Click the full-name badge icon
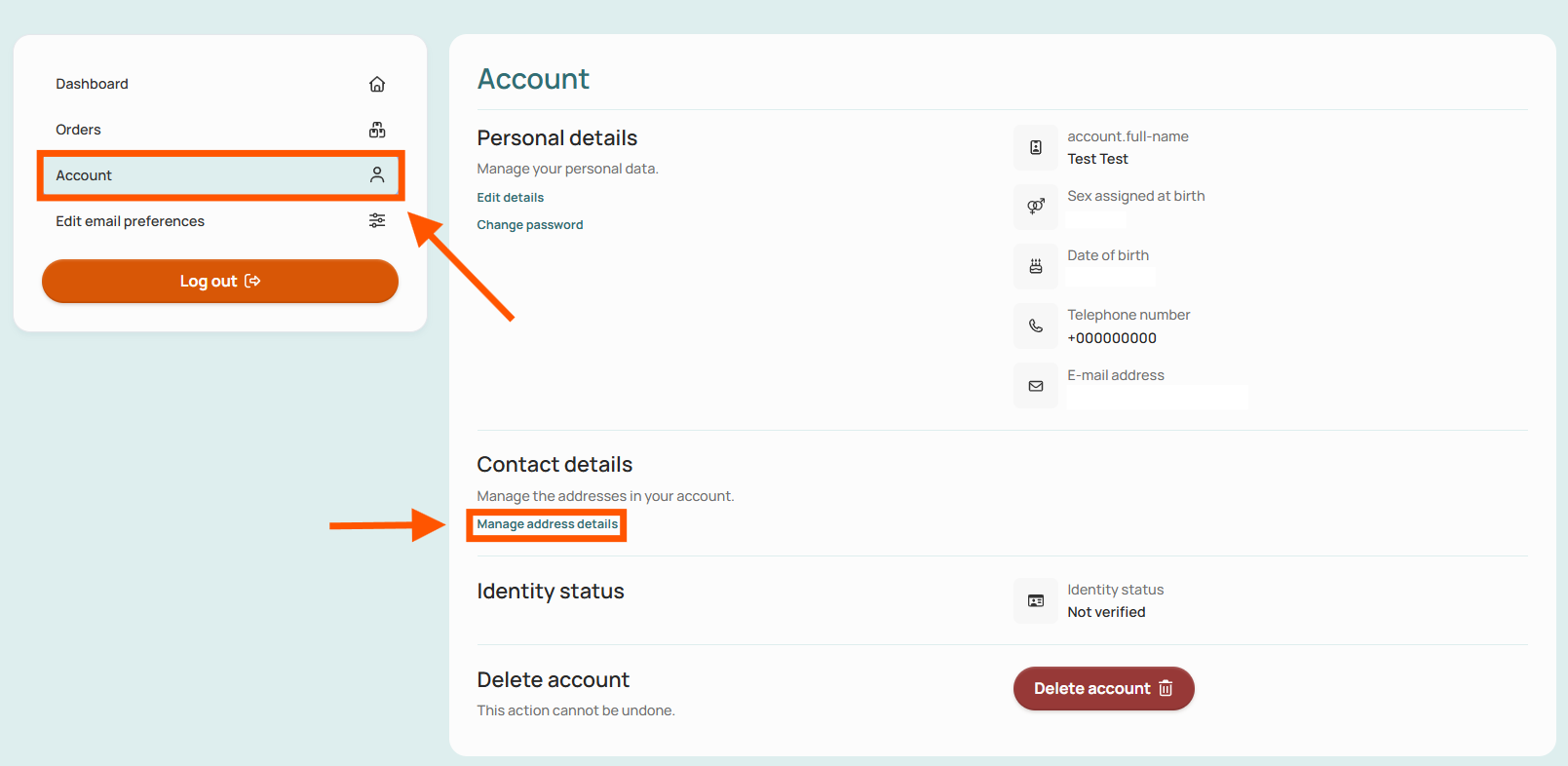This screenshot has width=1568, height=766. [1036, 148]
